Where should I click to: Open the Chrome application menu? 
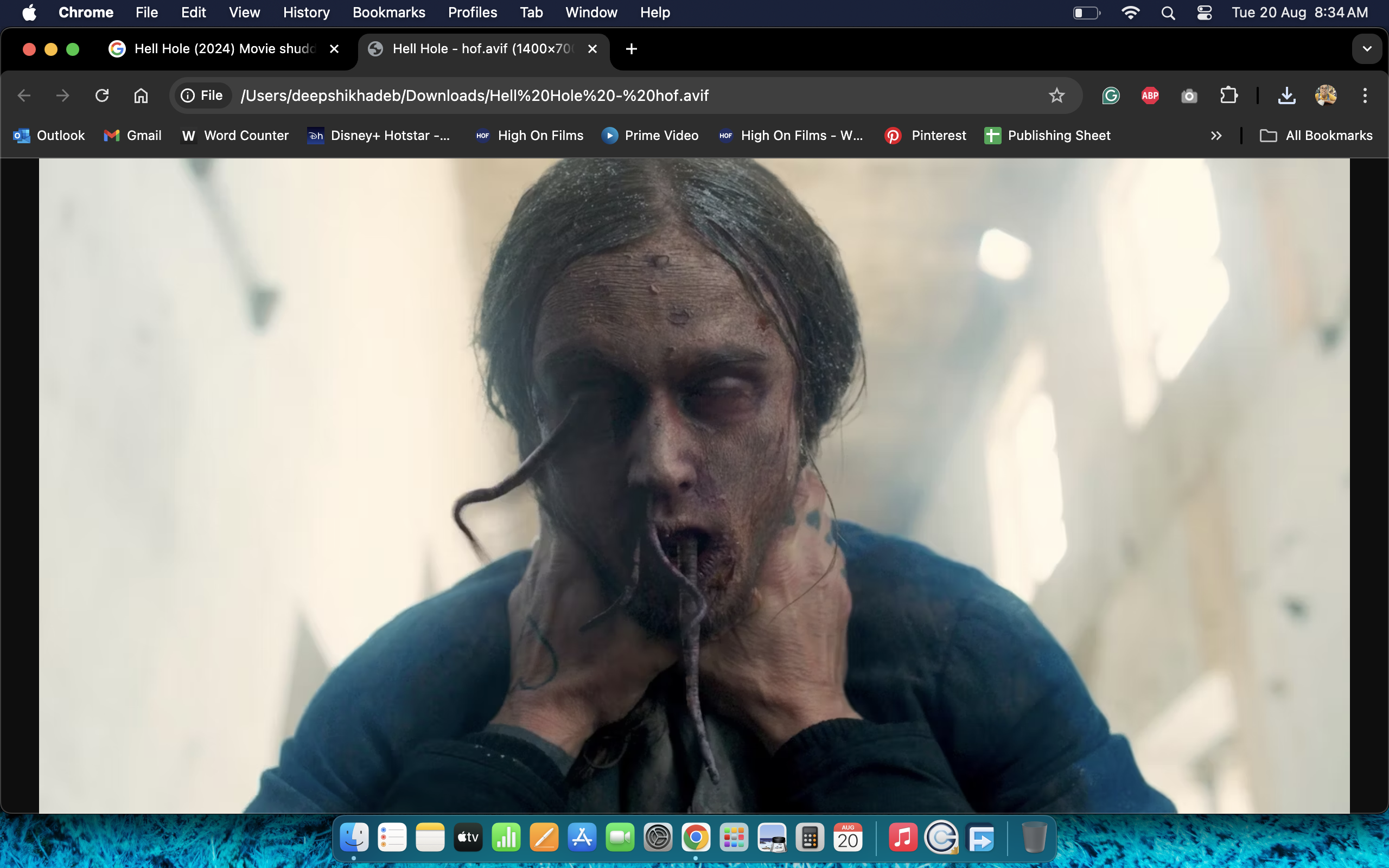[x=86, y=12]
